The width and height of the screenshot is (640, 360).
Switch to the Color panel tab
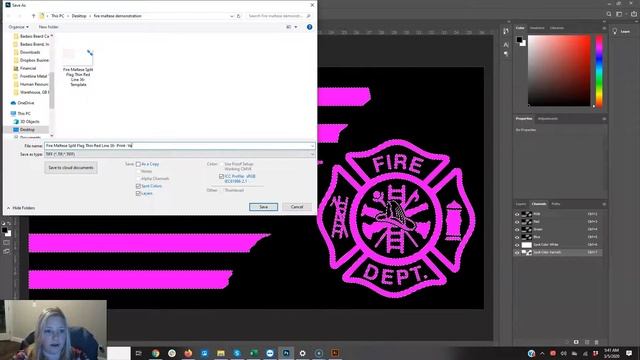[x=520, y=28]
